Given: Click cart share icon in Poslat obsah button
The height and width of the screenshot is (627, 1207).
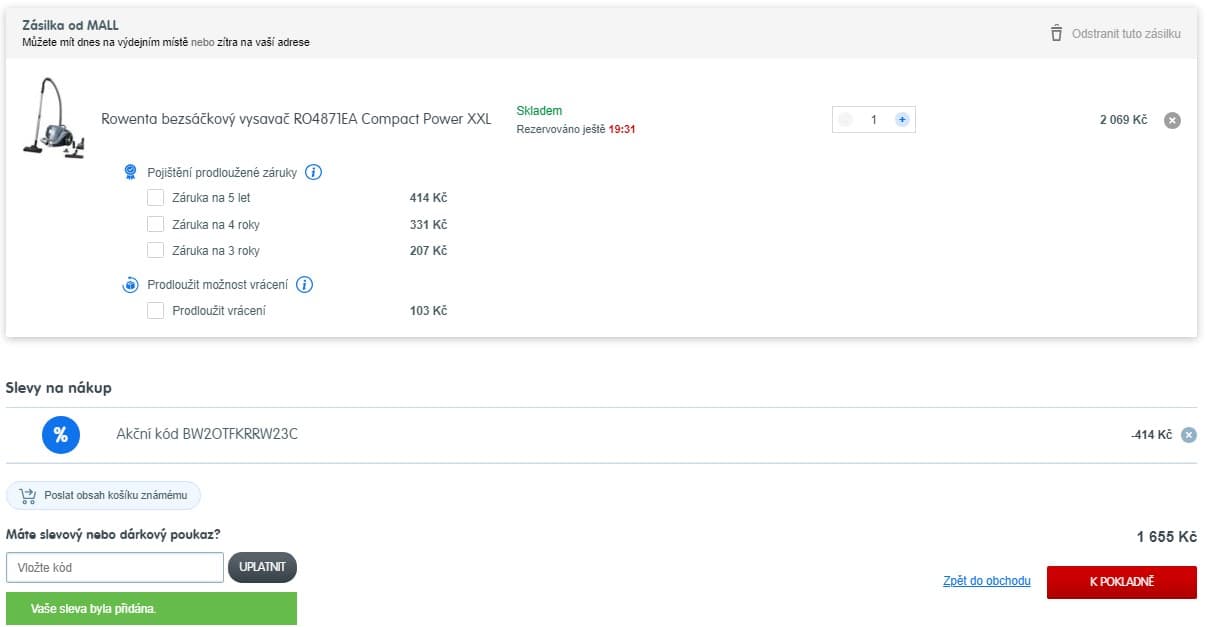Looking at the screenshot, I should coord(27,495).
